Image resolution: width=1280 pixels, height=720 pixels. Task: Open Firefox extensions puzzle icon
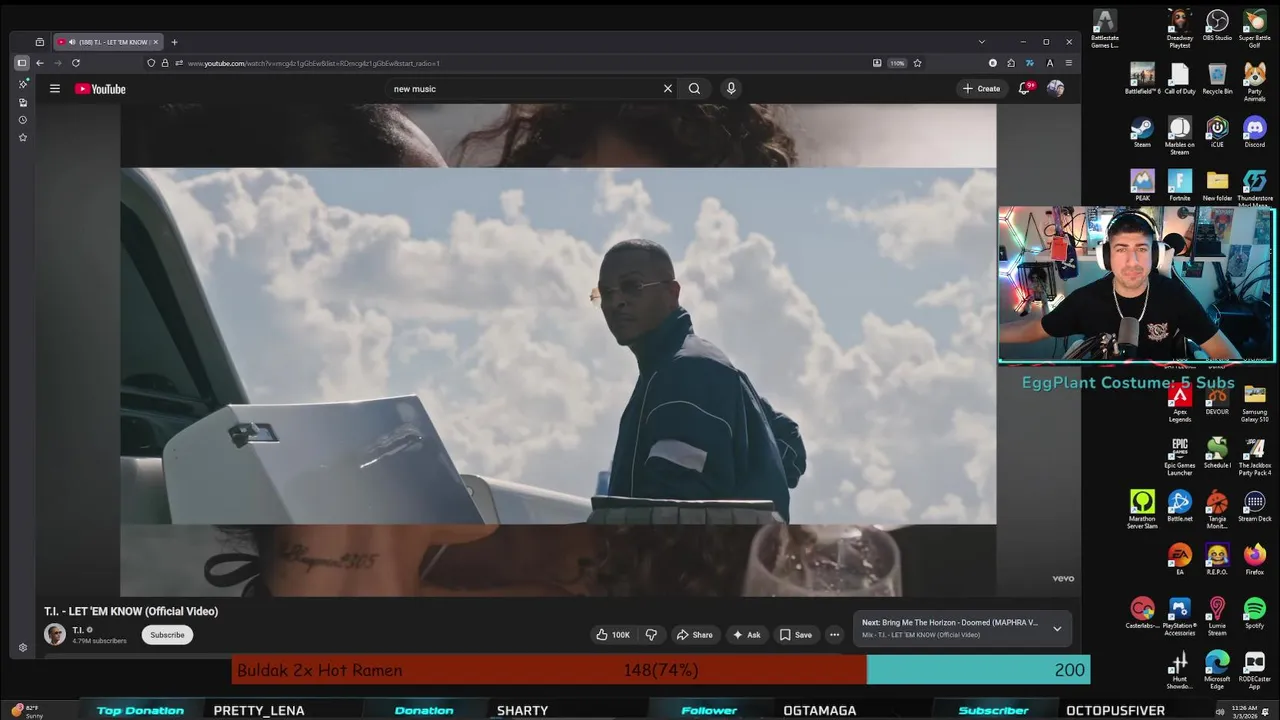[1011, 63]
